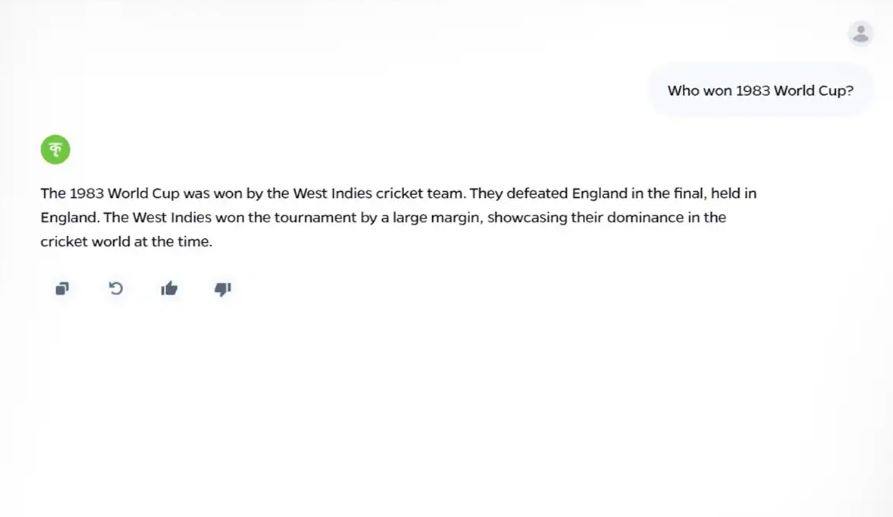
Task: Click the green assistant avatar icon
Action: tap(55, 150)
